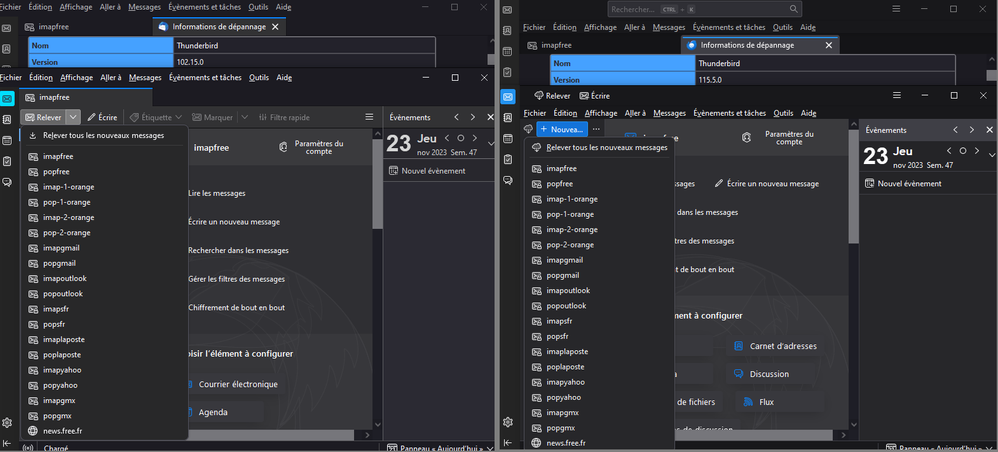Open the app menu beside Filtre rapide
This screenshot has height=452, width=998.
(370, 117)
